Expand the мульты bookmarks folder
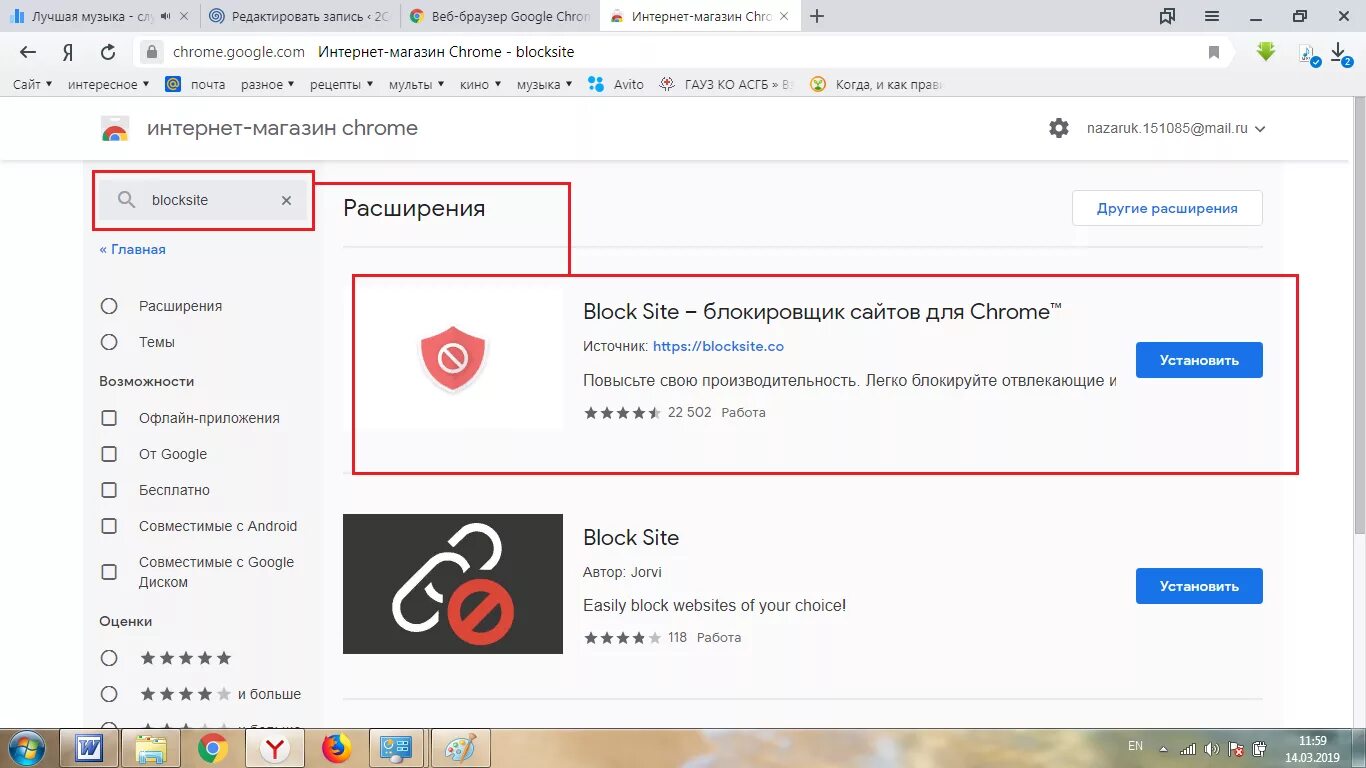Image resolution: width=1366 pixels, height=768 pixels. click(416, 84)
